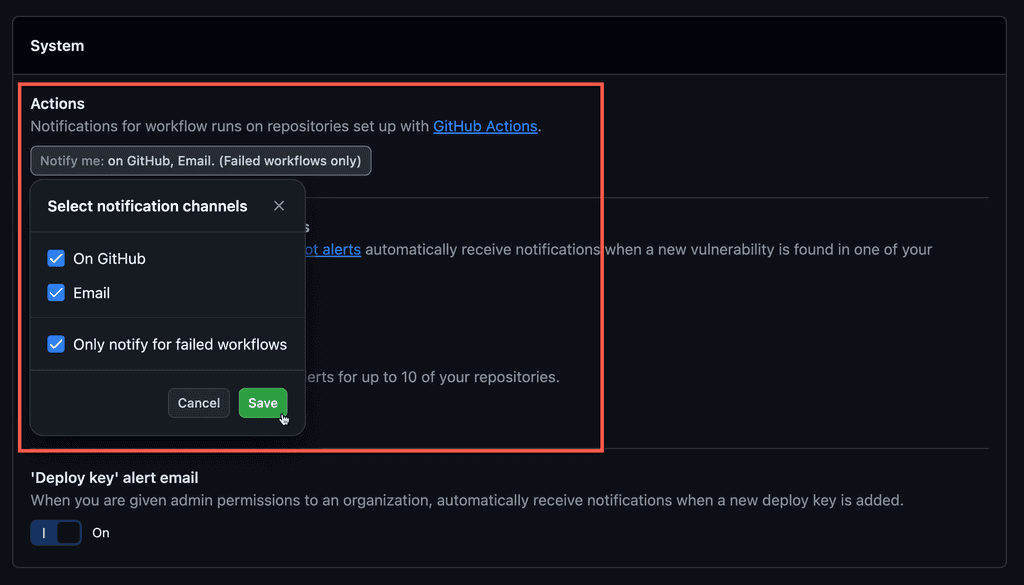Follow the Dependabot alerts link
1024x585 pixels.
pyautogui.click(x=330, y=249)
